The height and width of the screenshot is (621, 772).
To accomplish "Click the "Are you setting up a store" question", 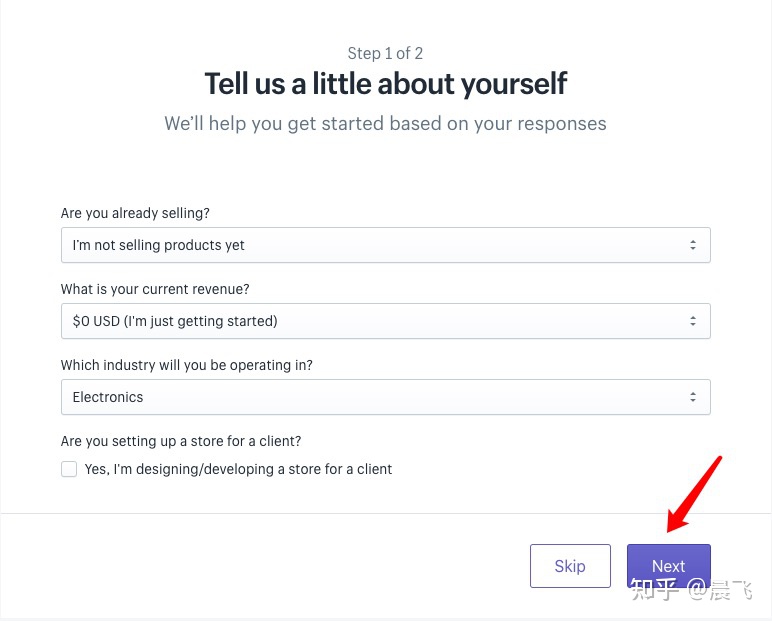I will coord(181,441).
